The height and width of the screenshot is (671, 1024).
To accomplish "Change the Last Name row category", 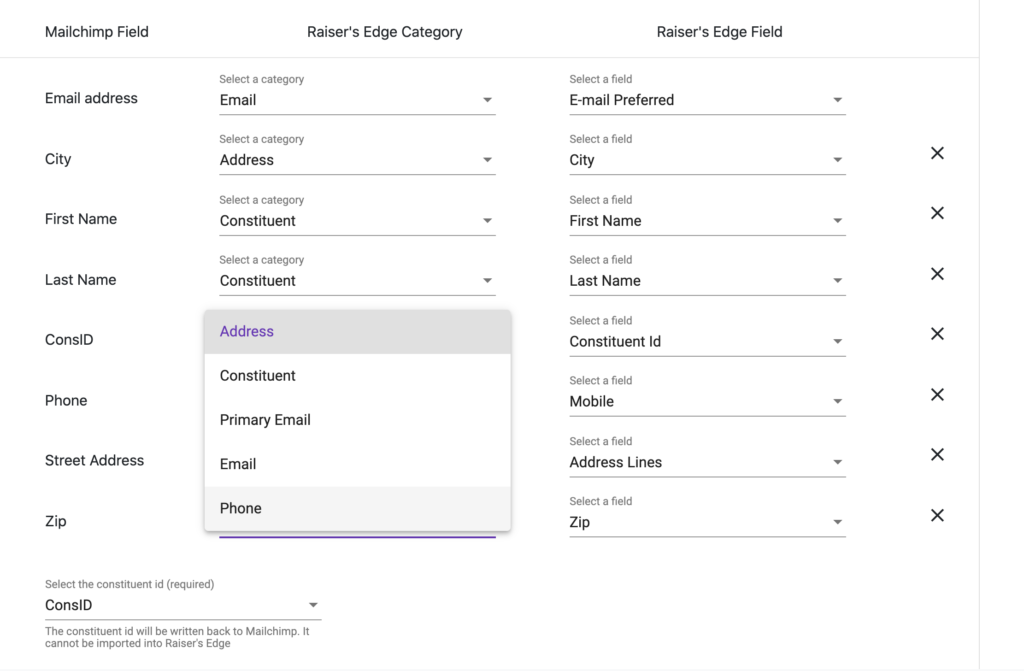I will coord(357,281).
